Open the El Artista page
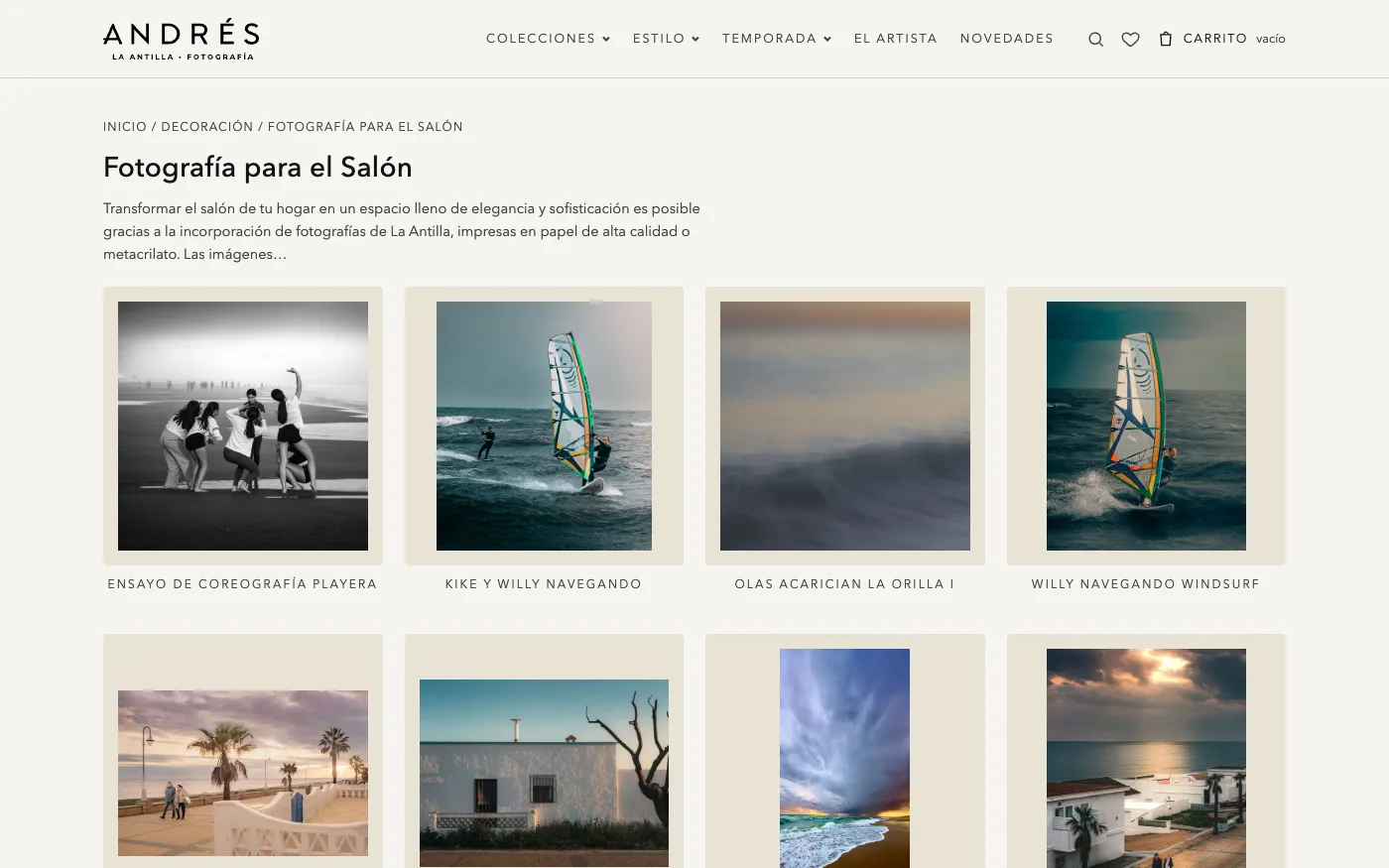 896,39
